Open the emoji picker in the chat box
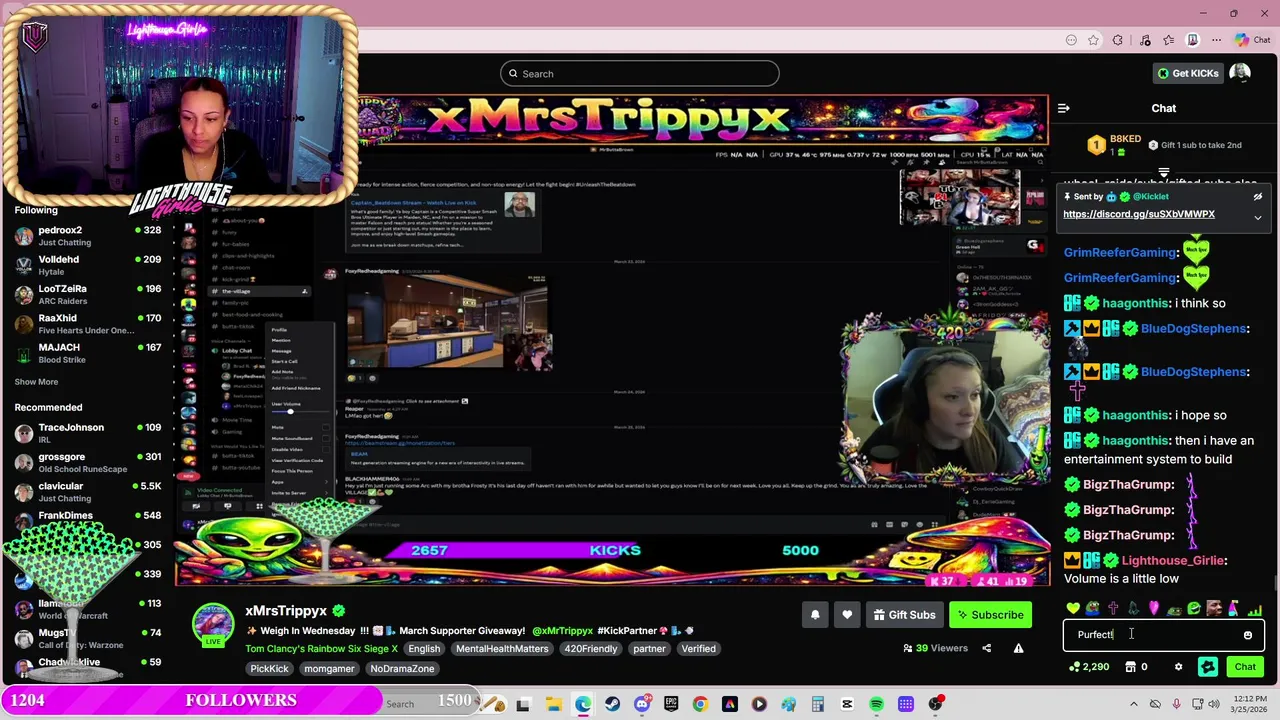This screenshot has height=720, width=1280. pos(1247,635)
